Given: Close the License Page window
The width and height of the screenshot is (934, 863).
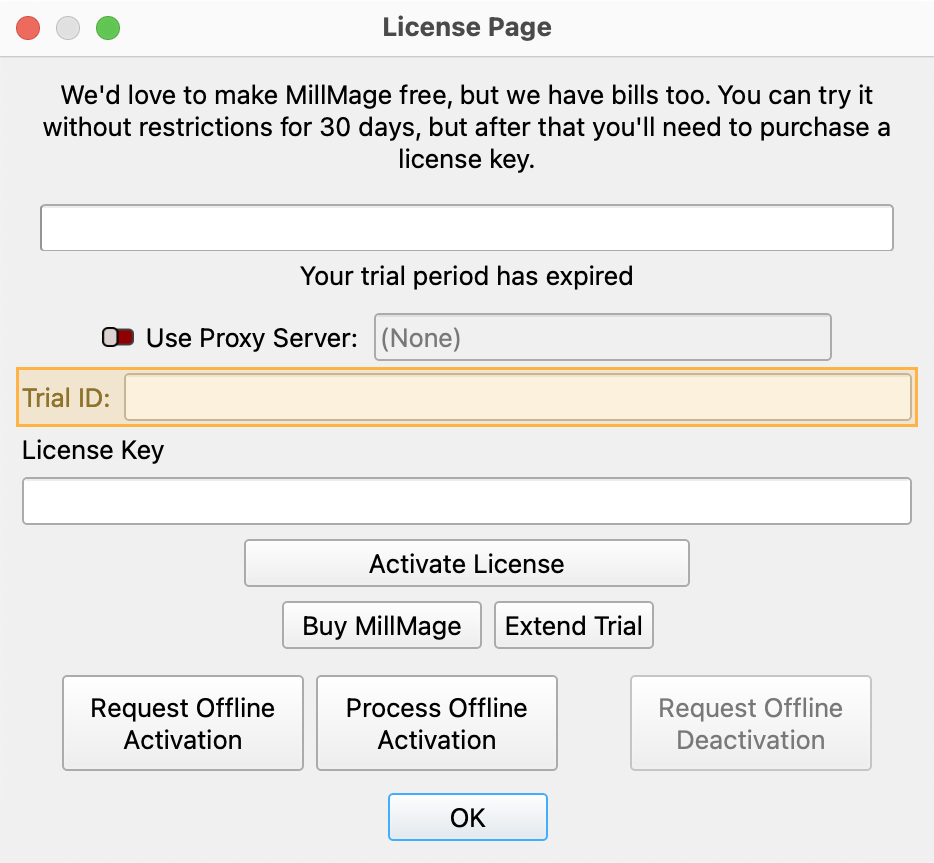Looking at the screenshot, I should pos(29,28).
